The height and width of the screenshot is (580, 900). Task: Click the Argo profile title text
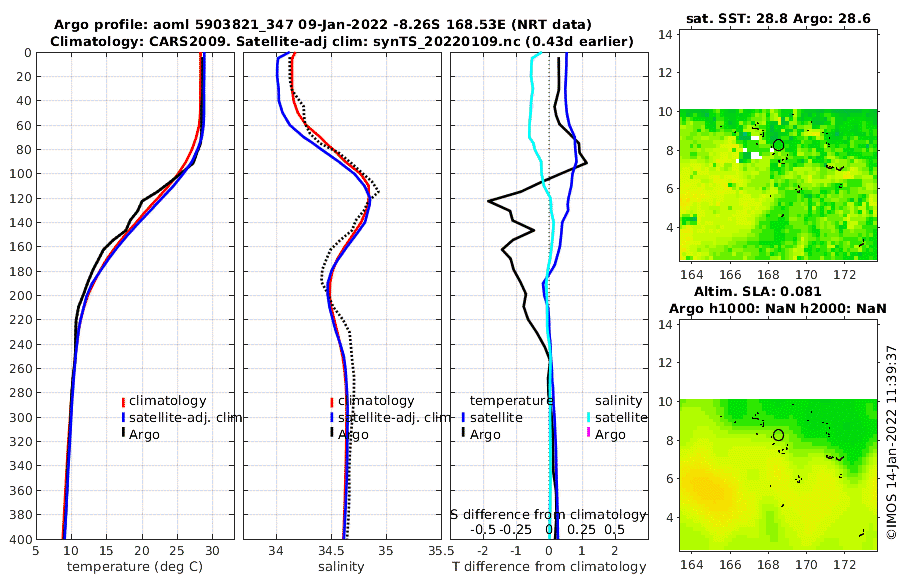click(323, 25)
